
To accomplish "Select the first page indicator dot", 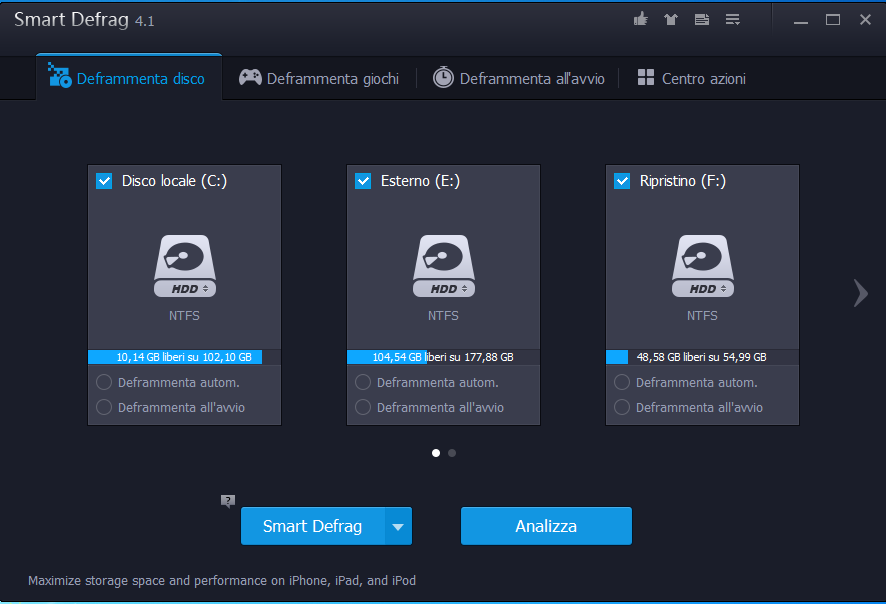I will pos(436,453).
